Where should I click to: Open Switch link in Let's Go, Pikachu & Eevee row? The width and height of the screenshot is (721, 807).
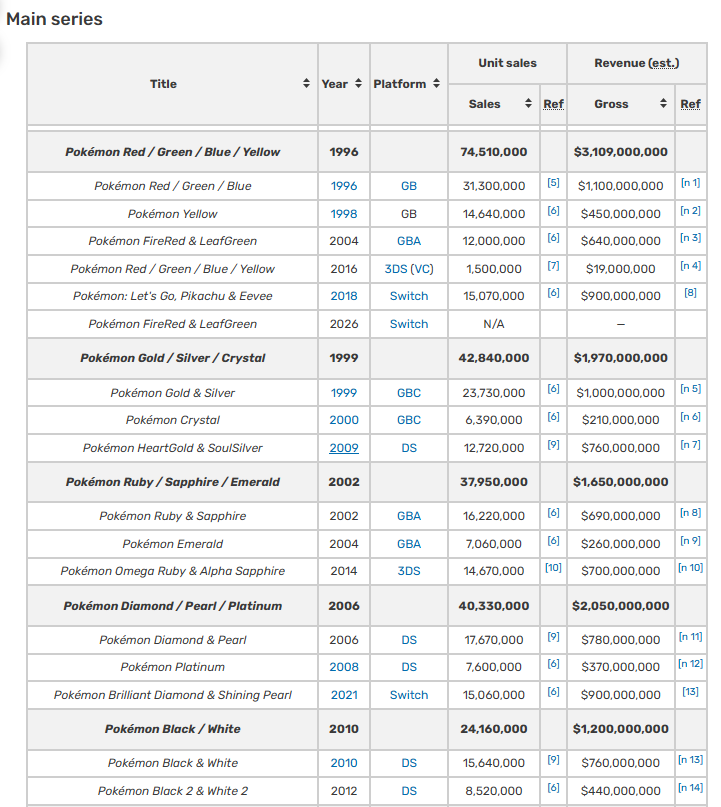pyautogui.click(x=409, y=296)
